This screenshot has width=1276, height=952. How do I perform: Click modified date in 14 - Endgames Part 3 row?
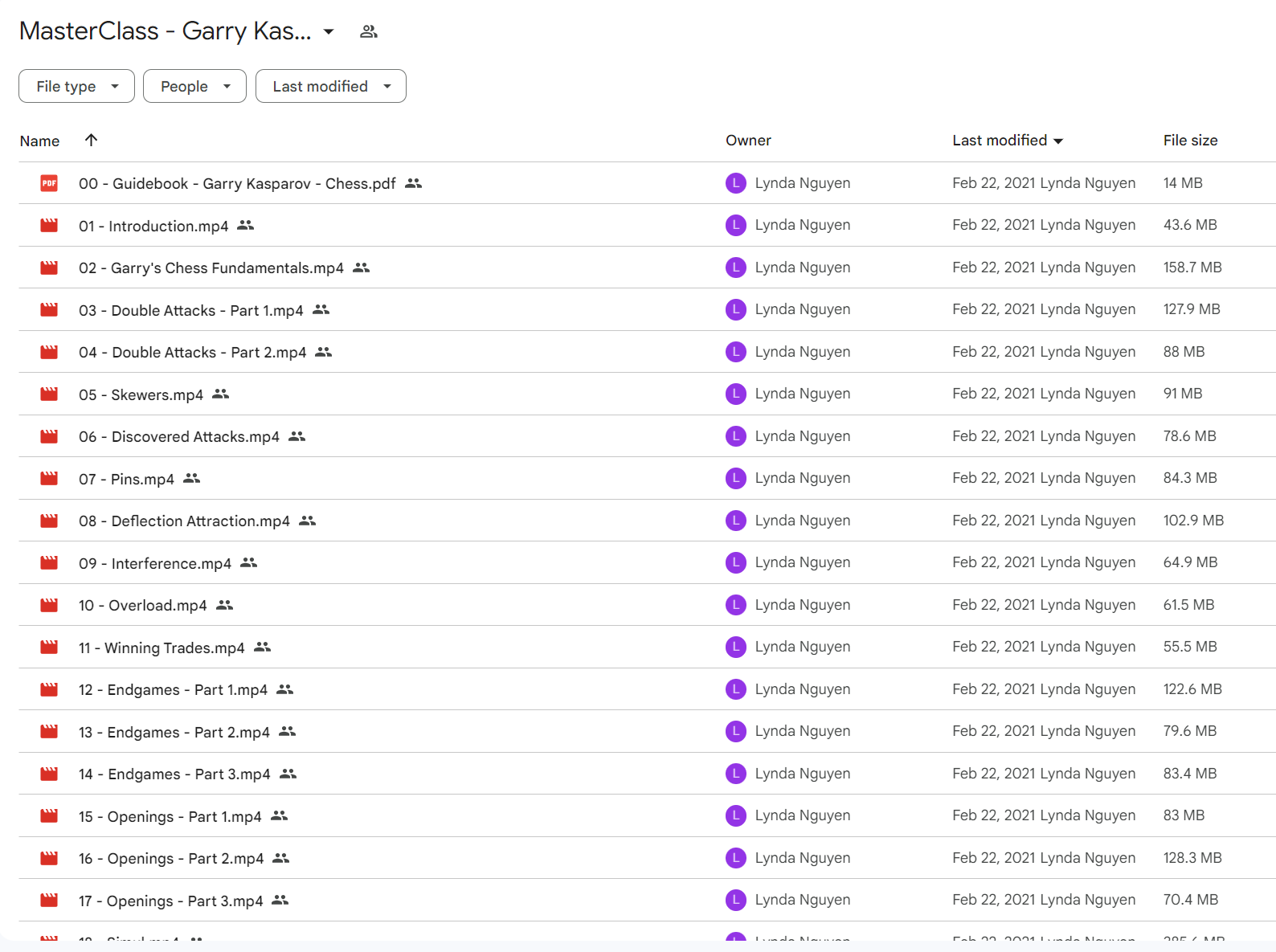pyautogui.click(x=1044, y=774)
